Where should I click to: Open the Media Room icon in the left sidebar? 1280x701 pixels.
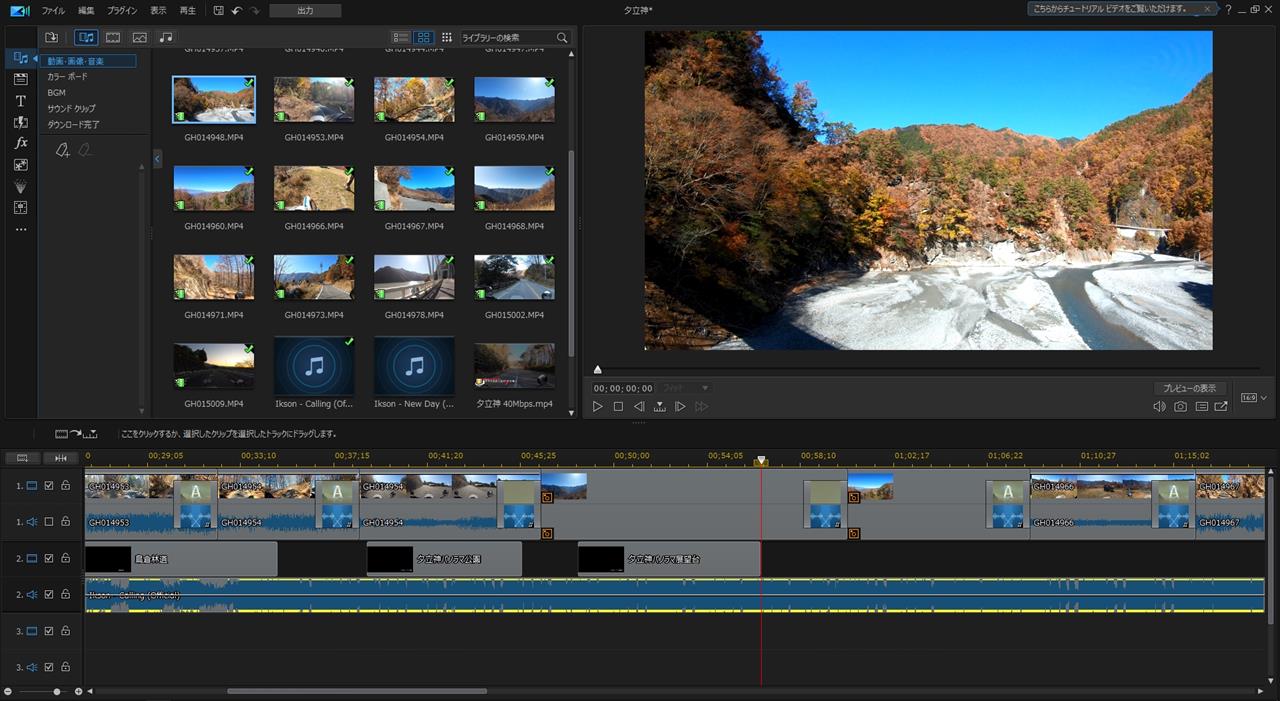pyautogui.click(x=21, y=58)
